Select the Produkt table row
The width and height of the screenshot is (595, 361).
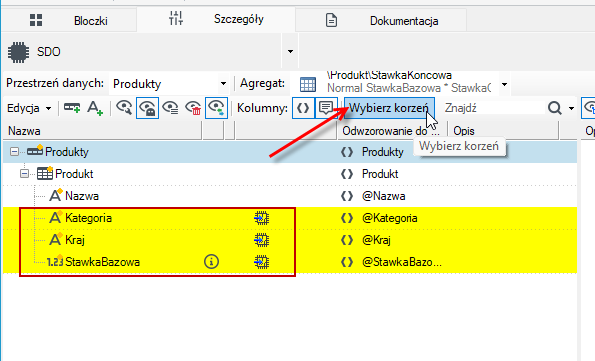coord(290,174)
